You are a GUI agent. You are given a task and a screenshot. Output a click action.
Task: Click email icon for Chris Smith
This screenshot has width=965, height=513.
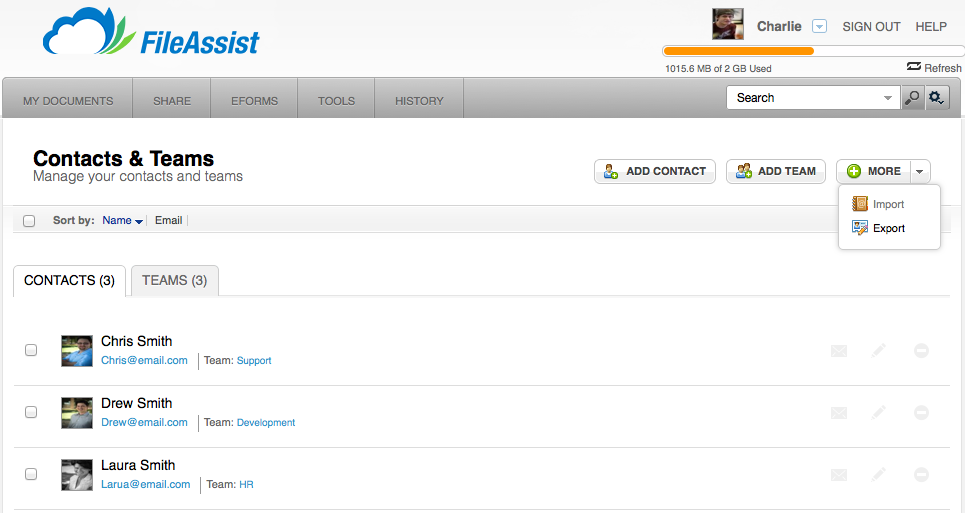pyautogui.click(x=839, y=351)
